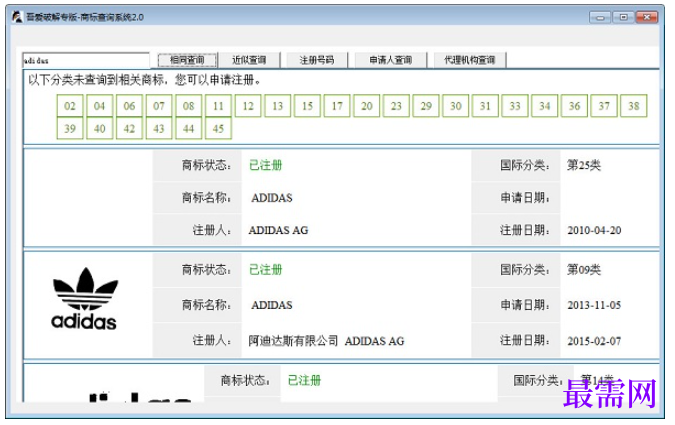Viewport: 675px width, 425px height.
Task: Click registrant text 'ADIDAS AG' in first result
Action: [x=279, y=230]
